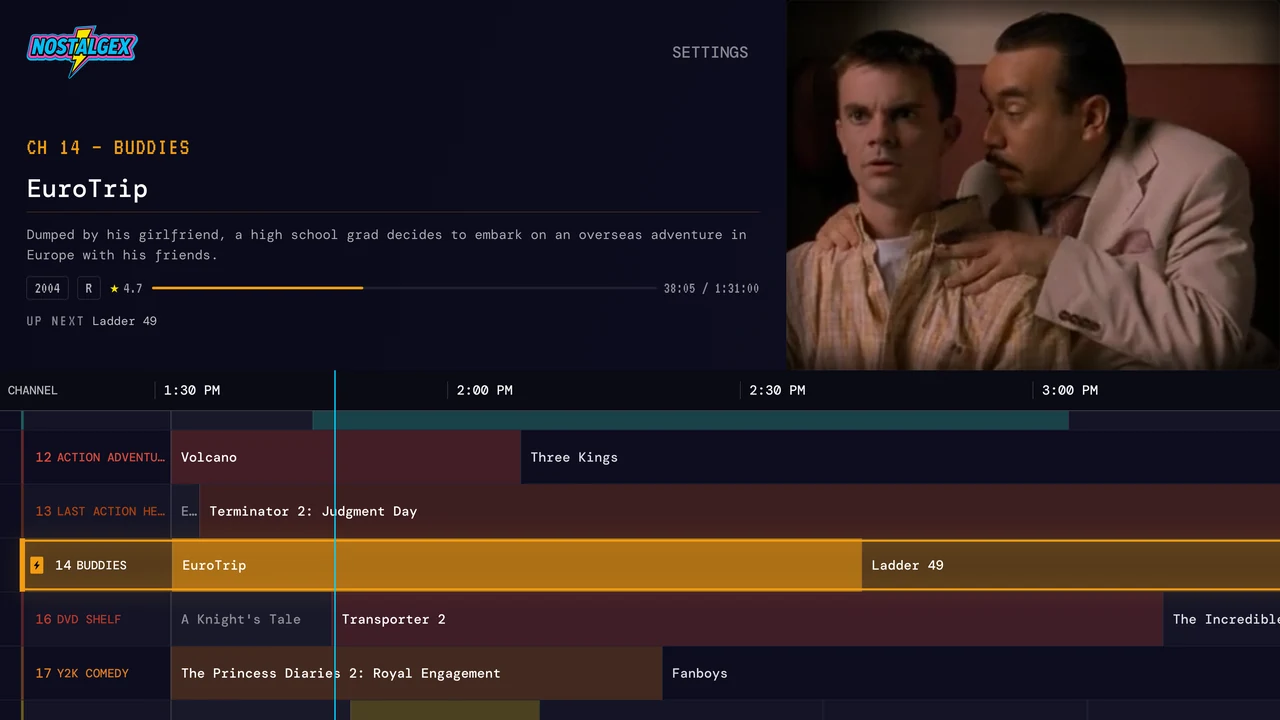Select Transporter 2 on DVD Shelf
The image size is (1280, 720).
pyautogui.click(x=748, y=619)
